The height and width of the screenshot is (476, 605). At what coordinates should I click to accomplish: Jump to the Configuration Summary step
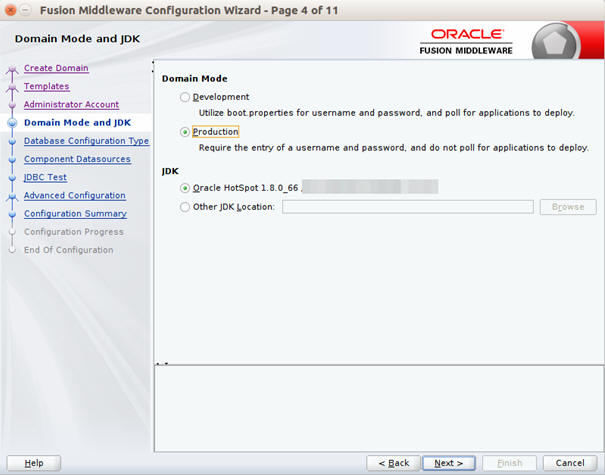click(75, 213)
